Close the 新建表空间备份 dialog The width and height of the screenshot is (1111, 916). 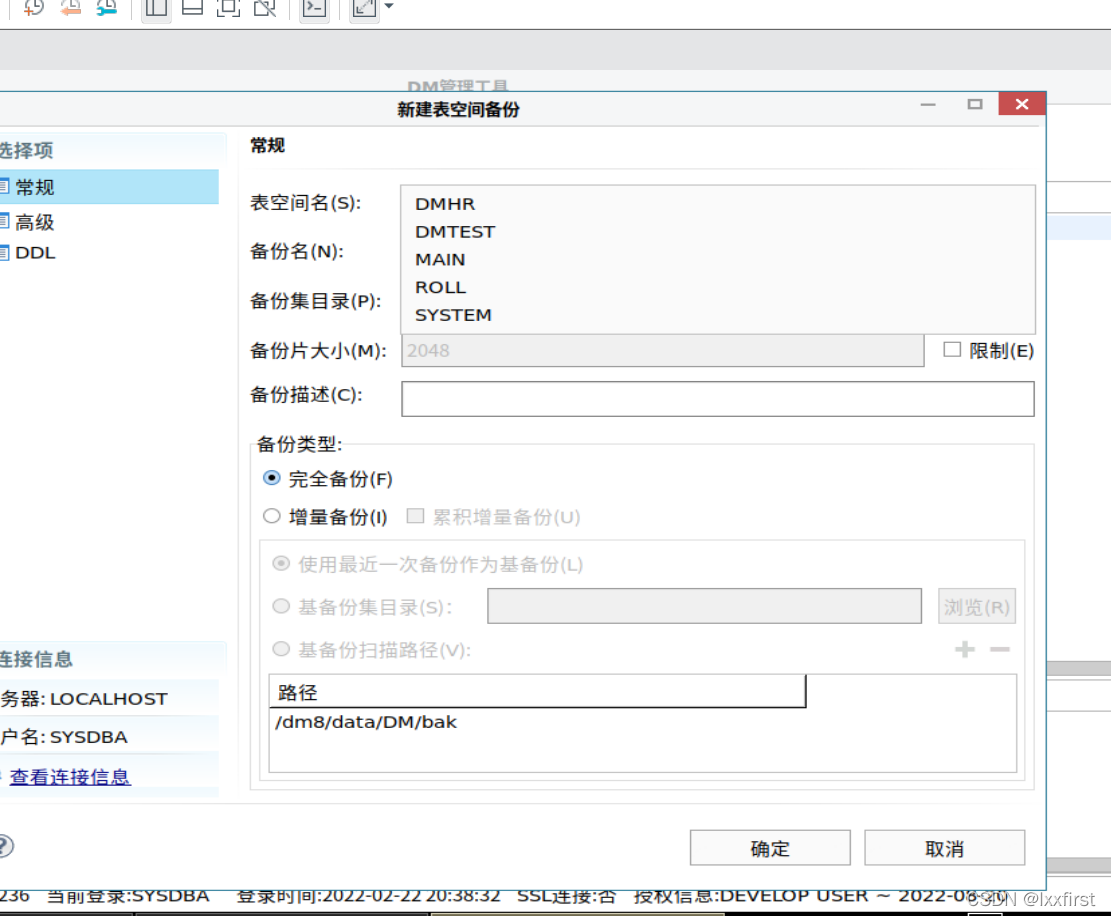coord(1022,104)
